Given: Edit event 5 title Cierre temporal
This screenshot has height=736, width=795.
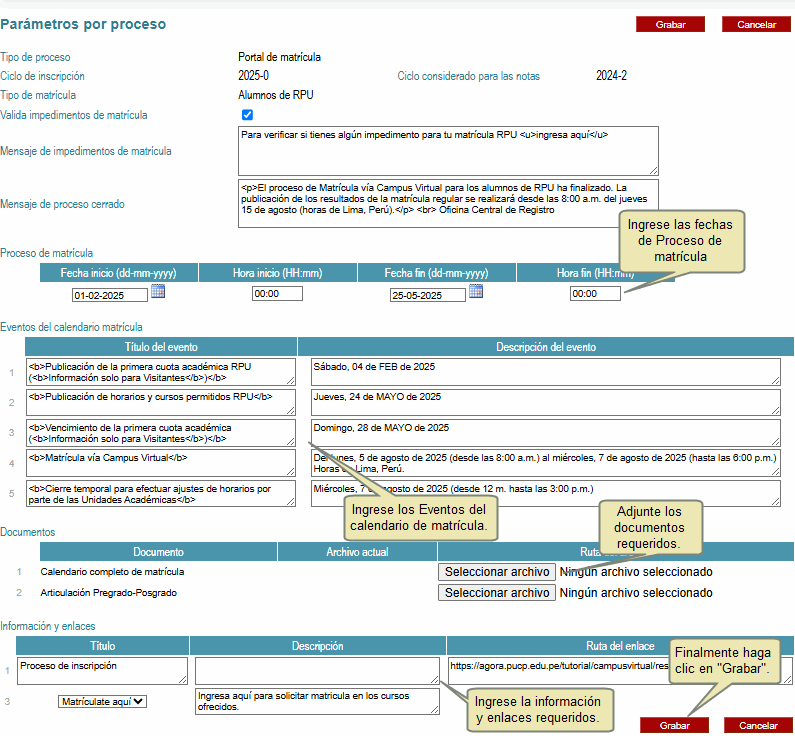Looking at the screenshot, I should tap(161, 494).
